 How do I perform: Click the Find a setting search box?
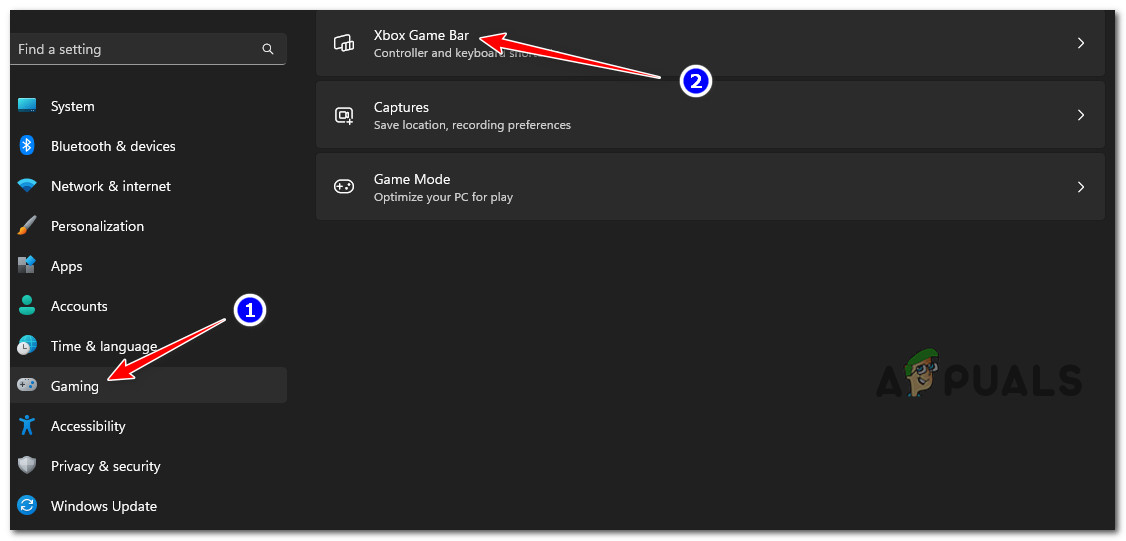coord(135,49)
